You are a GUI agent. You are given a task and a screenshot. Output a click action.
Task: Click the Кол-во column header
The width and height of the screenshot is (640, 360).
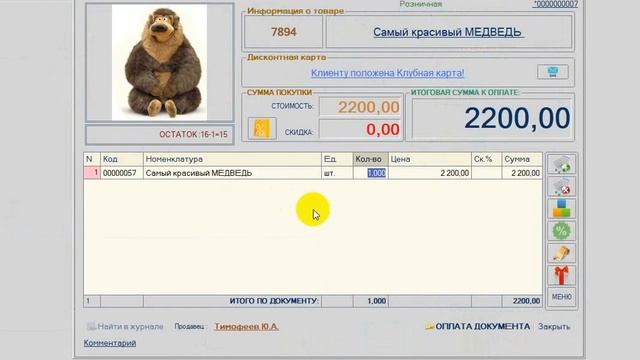click(371, 159)
